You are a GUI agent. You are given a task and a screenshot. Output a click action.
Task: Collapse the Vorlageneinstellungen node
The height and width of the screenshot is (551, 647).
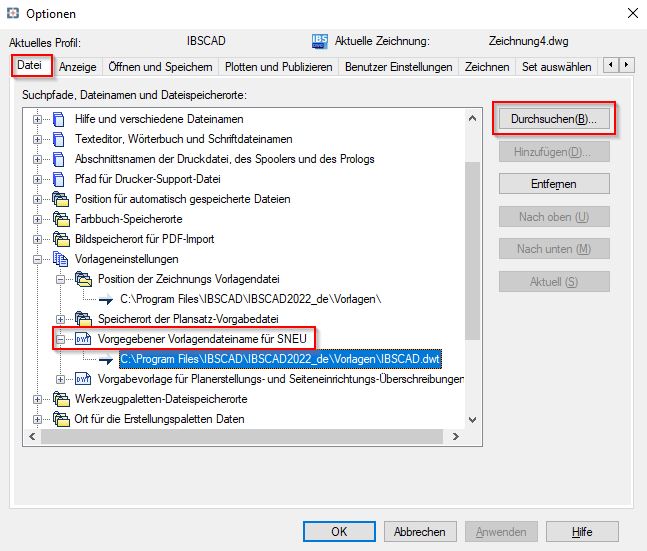37,259
